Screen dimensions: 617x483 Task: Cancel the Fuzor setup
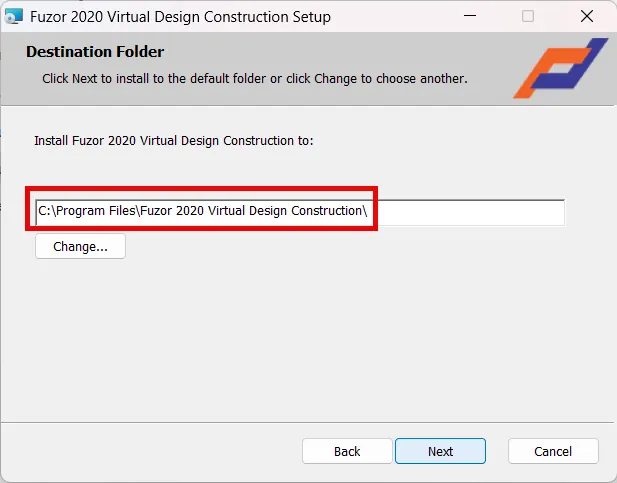click(x=553, y=451)
